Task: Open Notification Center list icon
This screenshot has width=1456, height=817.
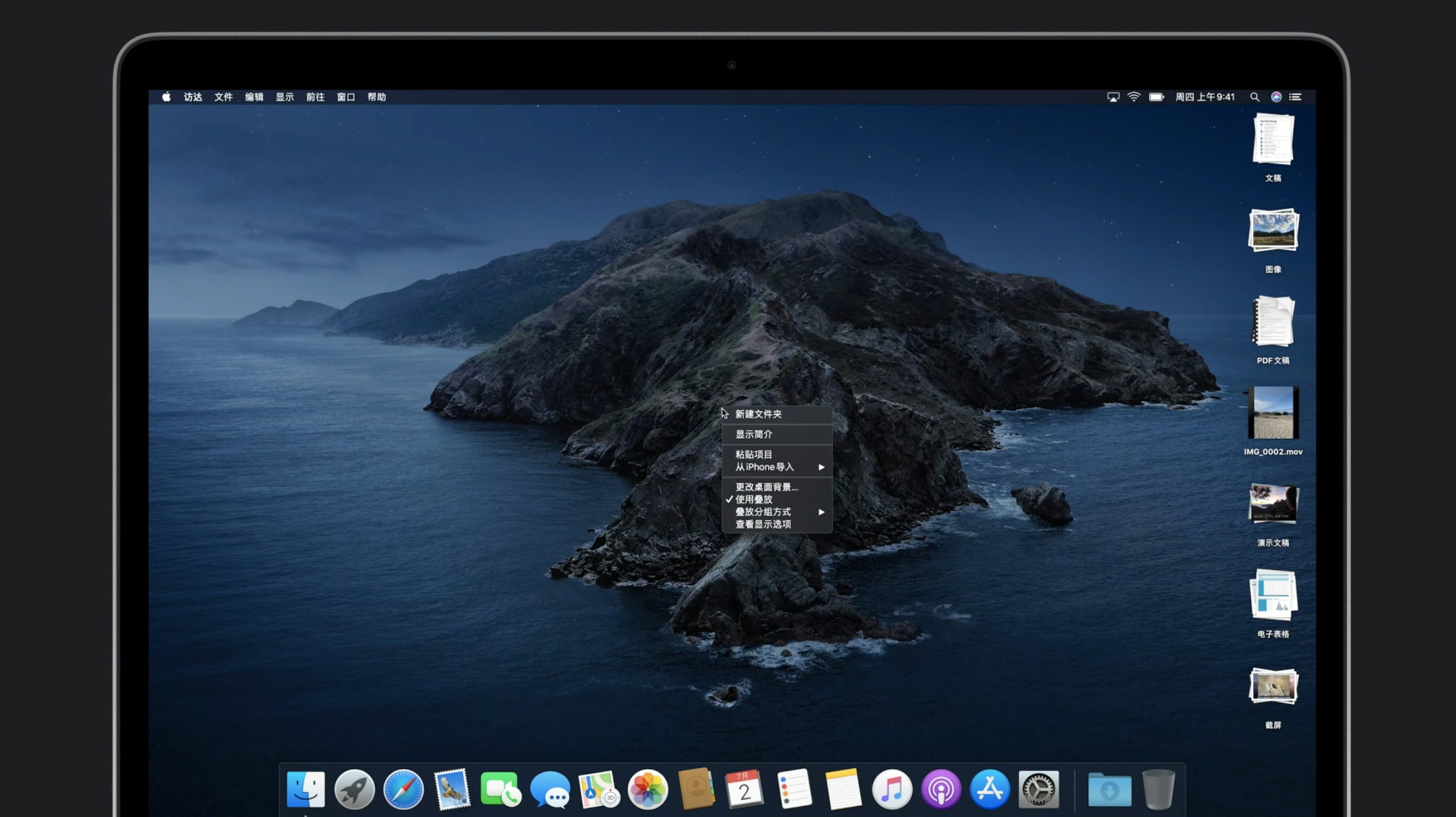Action: [1295, 97]
